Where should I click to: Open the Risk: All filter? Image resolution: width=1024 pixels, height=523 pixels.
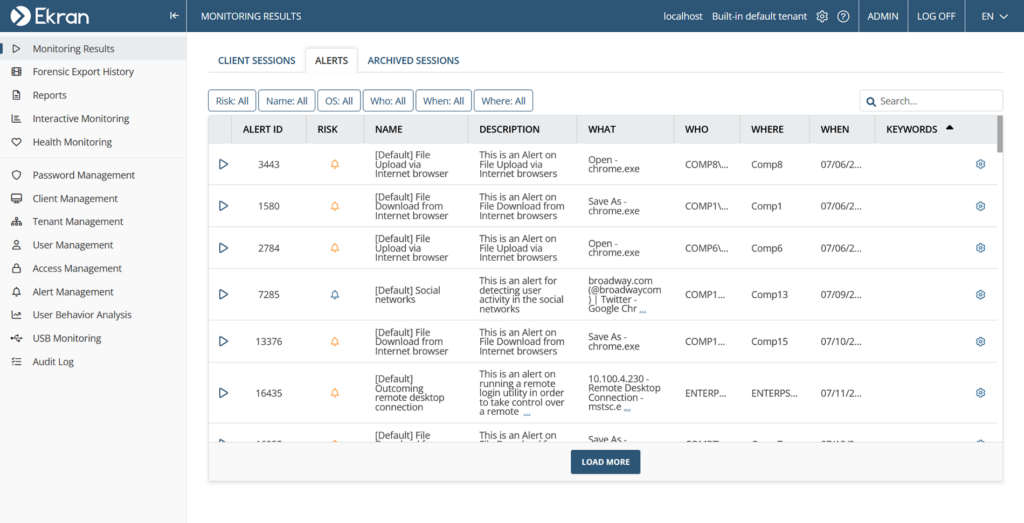[x=232, y=101]
